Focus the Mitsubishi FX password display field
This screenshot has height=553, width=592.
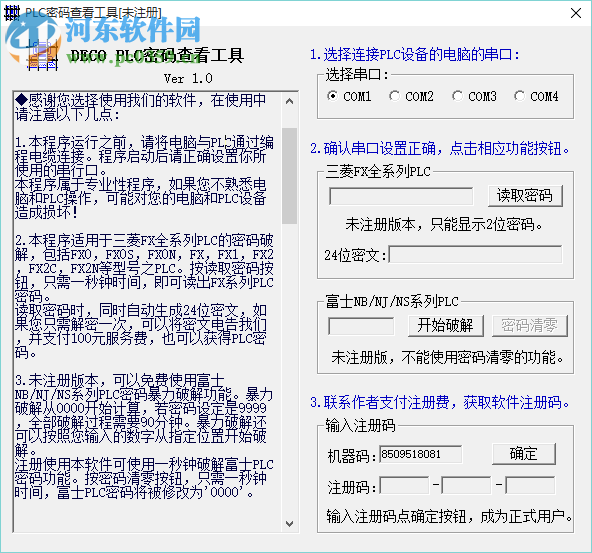[x=401, y=196]
